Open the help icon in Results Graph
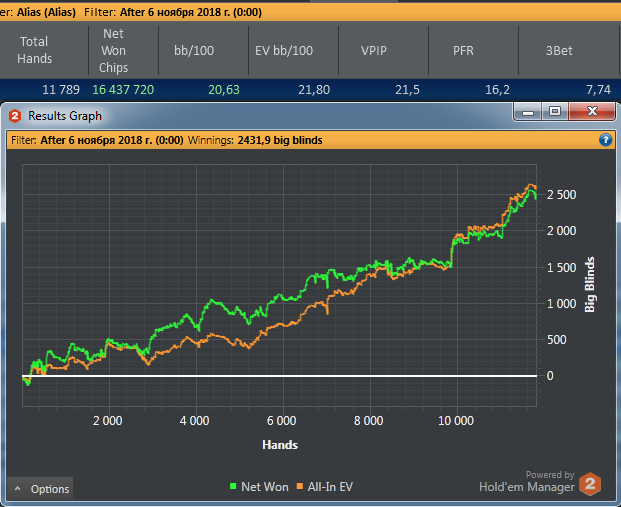621x507 pixels. point(605,140)
